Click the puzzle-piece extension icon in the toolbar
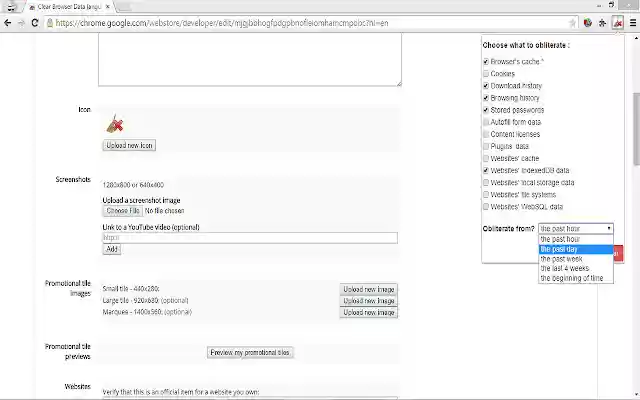This screenshot has height=400, width=640. point(602,23)
